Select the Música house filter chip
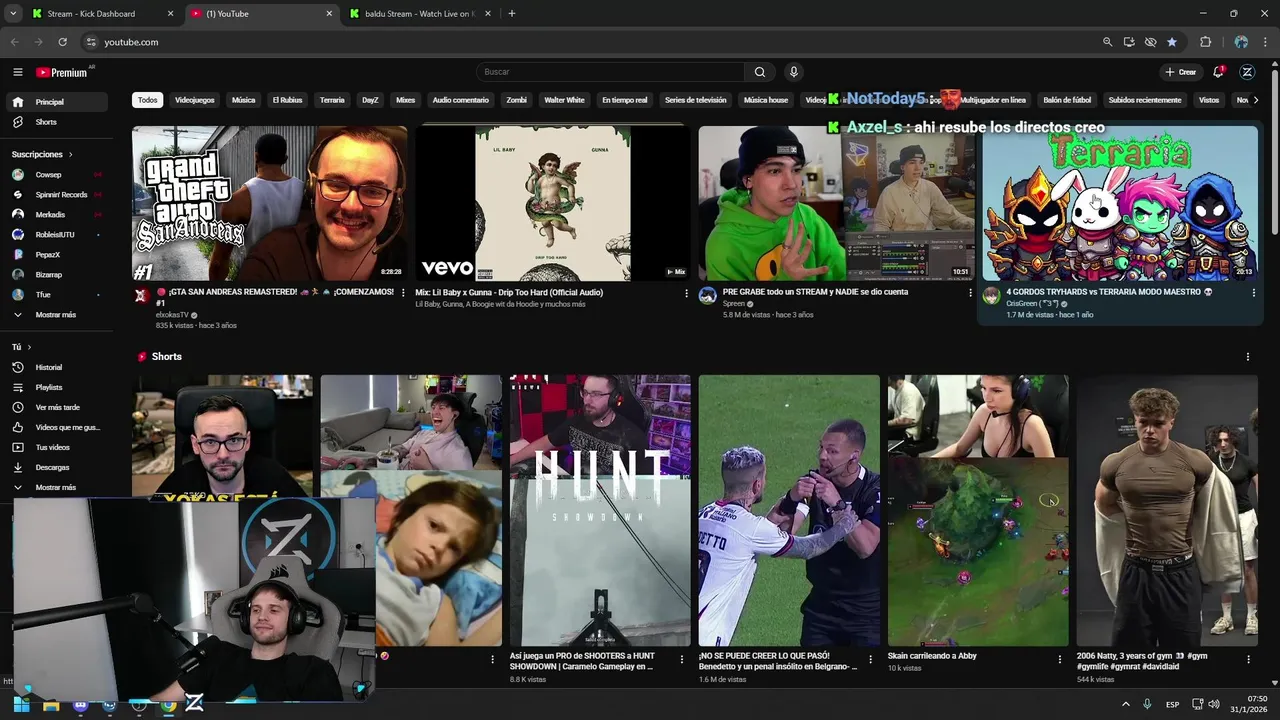 [x=766, y=100]
